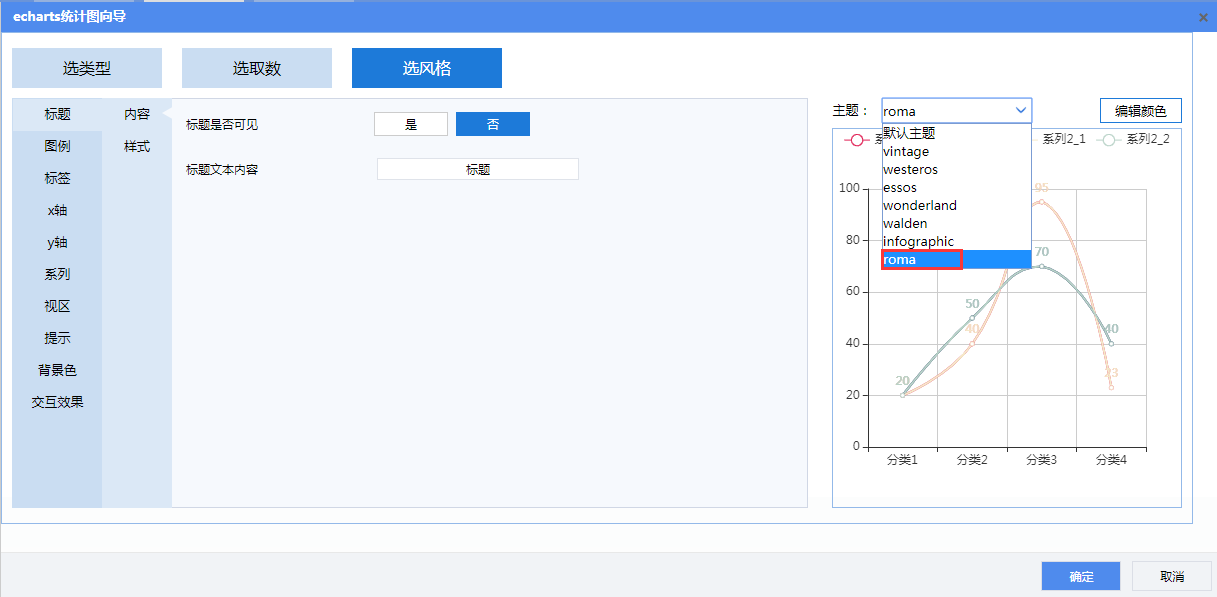Close the echarts wizard dialog
Viewport: 1217px width, 597px height.
click(x=1203, y=17)
